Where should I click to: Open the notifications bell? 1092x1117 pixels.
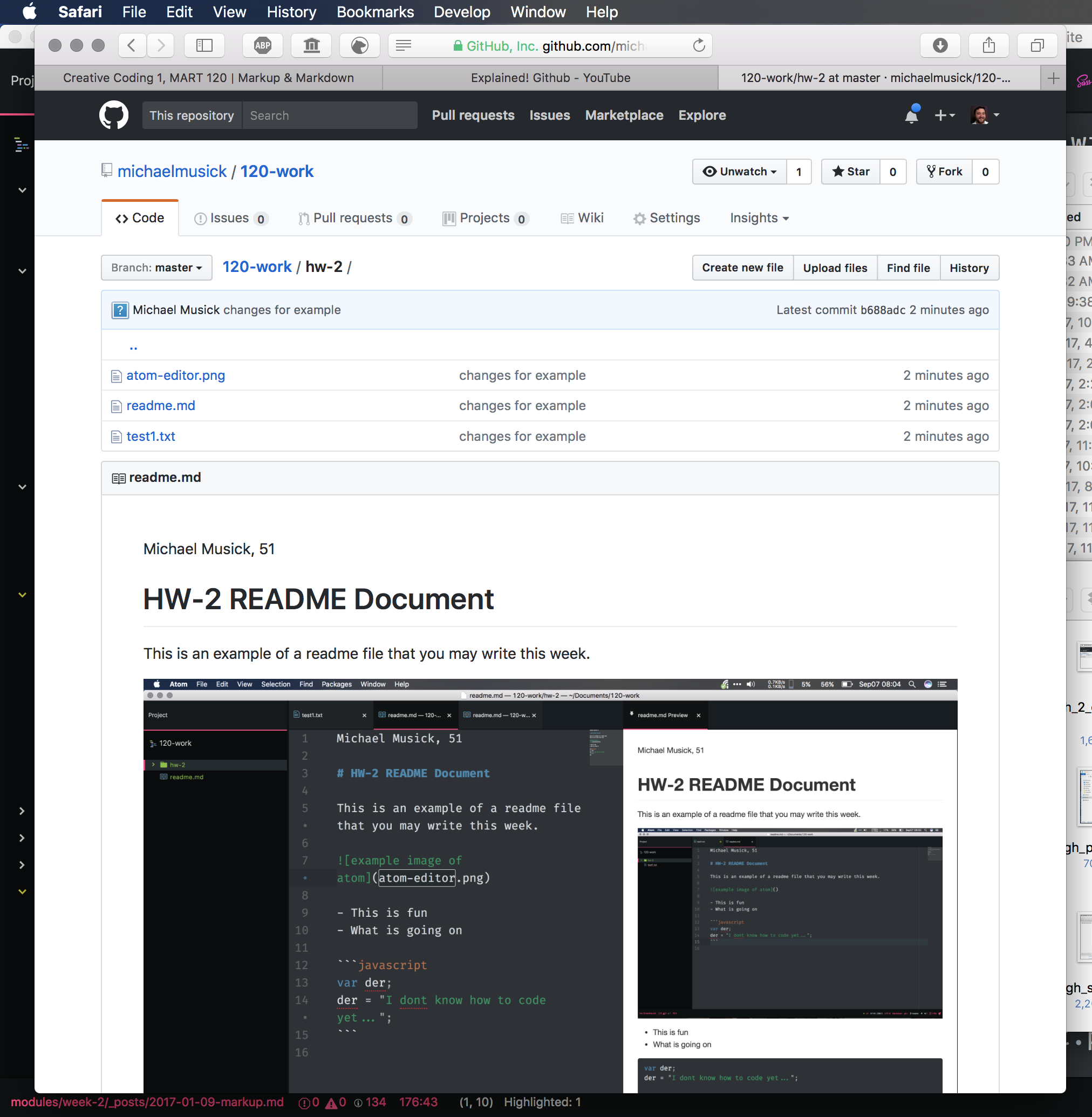coord(911,115)
